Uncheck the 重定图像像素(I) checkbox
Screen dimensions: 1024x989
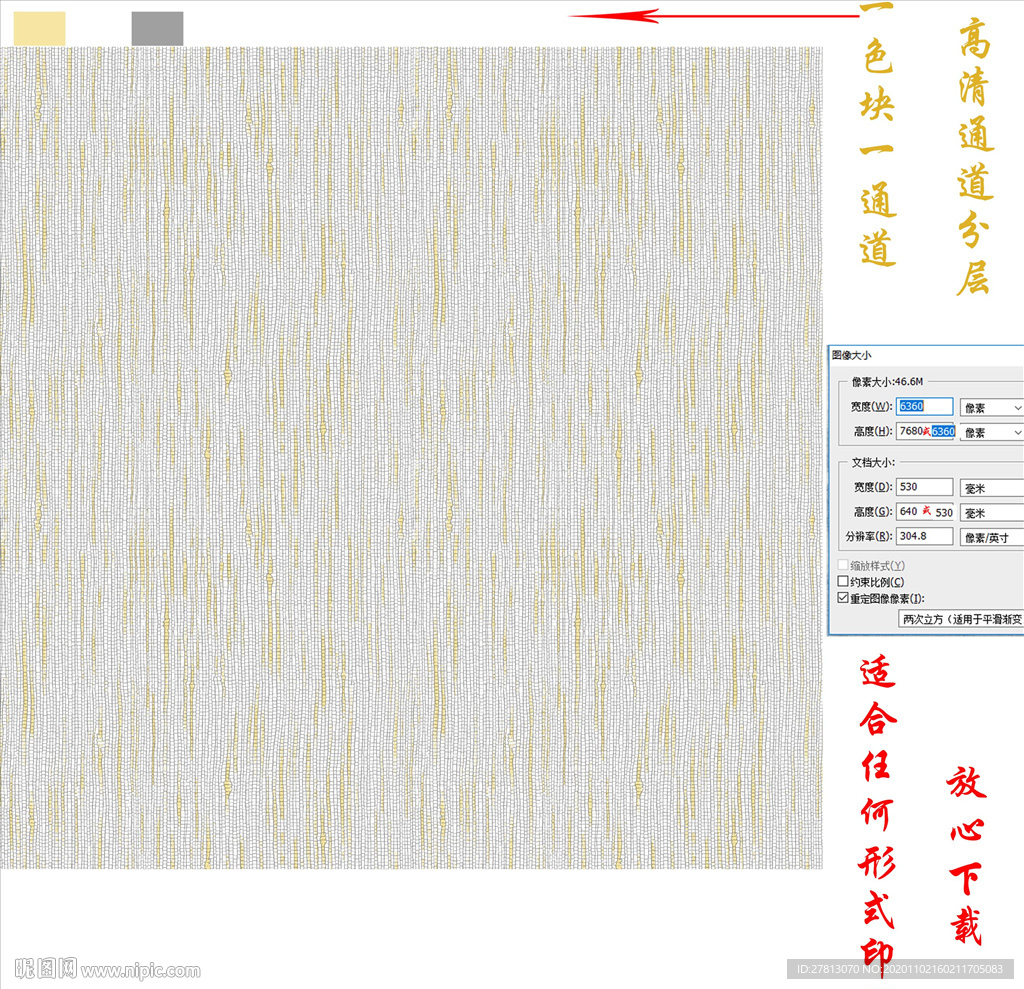[843, 598]
